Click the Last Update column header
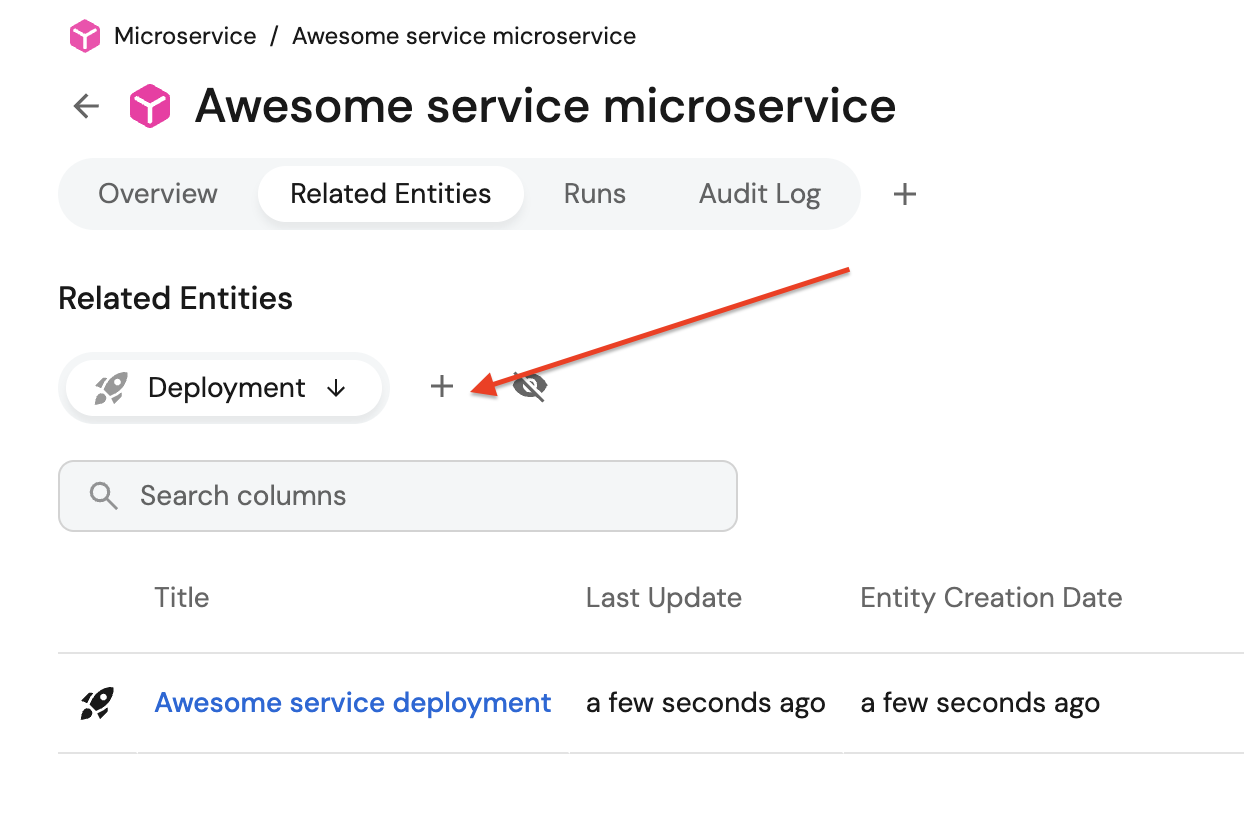The height and width of the screenshot is (834, 1244). click(x=664, y=598)
